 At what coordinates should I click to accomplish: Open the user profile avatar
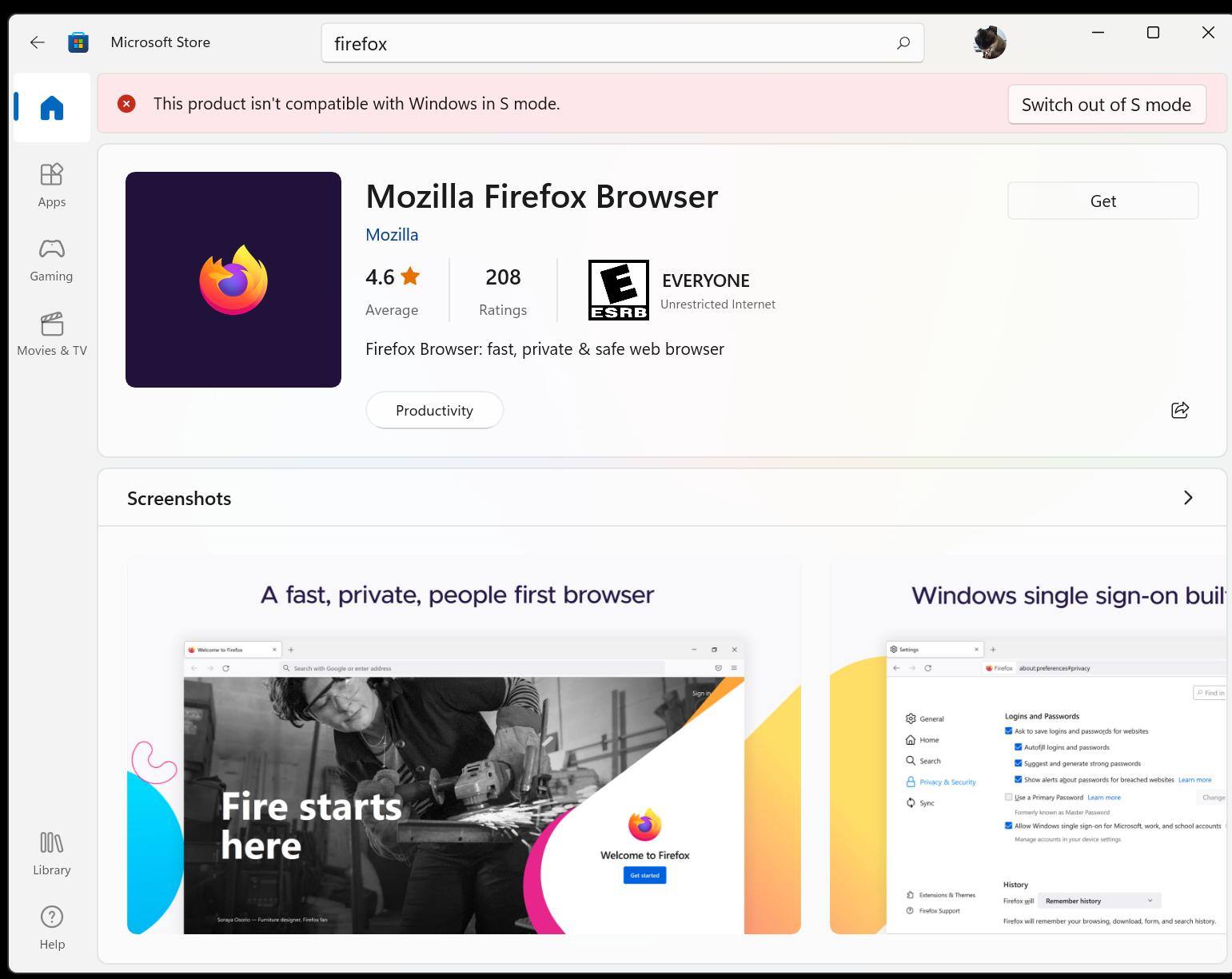990,42
